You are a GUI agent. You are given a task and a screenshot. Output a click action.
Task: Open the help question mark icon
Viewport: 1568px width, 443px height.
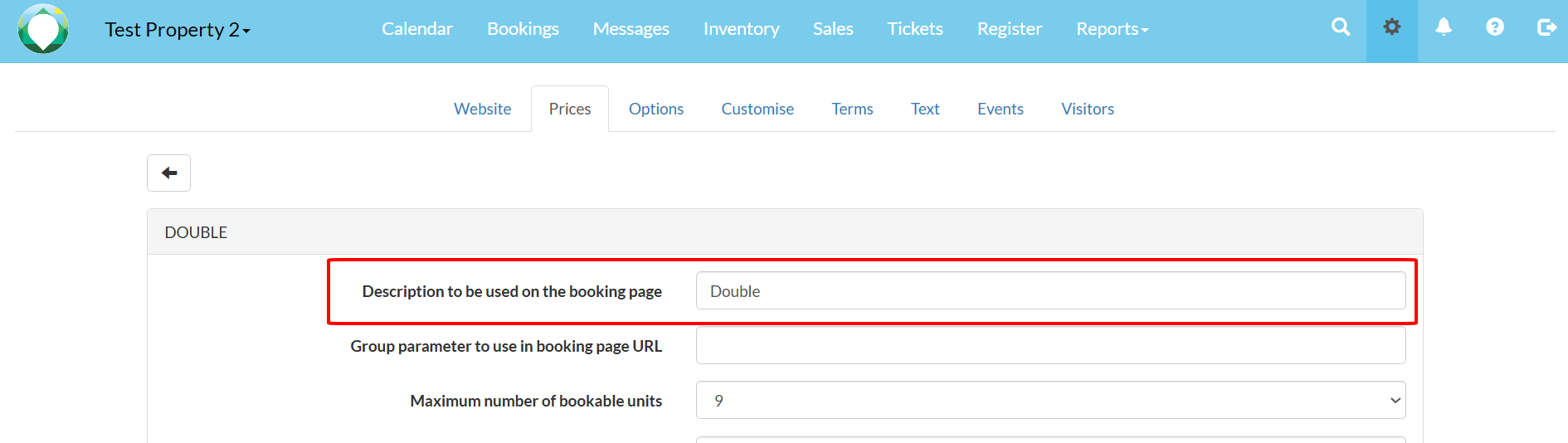[1495, 27]
